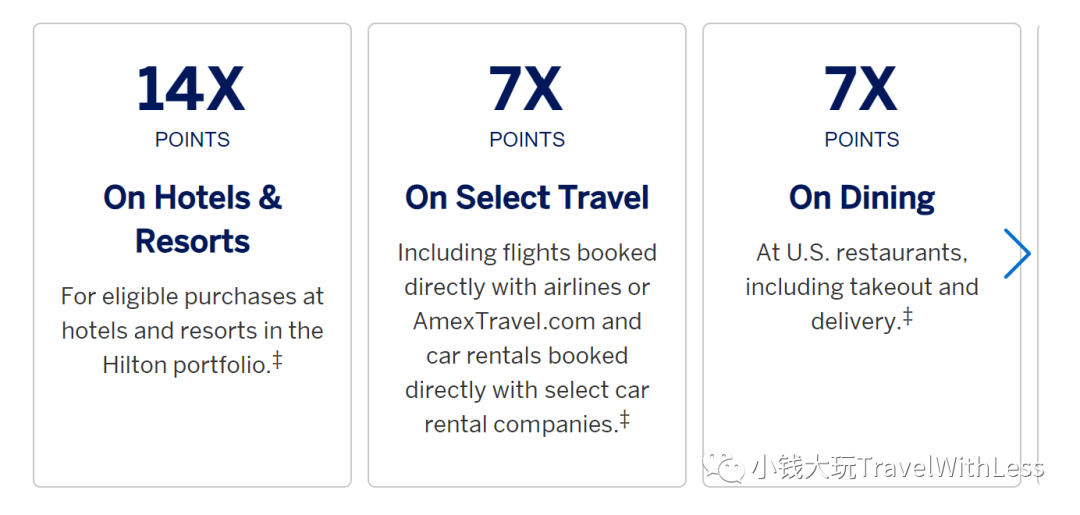Image resolution: width=1080 pixels, height=515 pixels.
Task: Click the POINTS label under 14X
Action: [192, 140]
